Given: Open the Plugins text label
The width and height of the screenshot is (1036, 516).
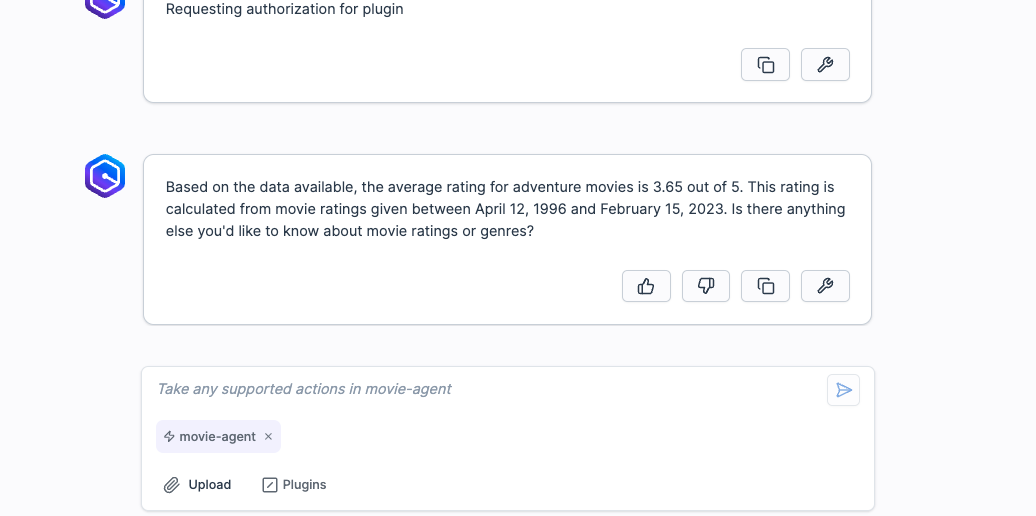Looking at the screenshot, I should pos(304,485).
